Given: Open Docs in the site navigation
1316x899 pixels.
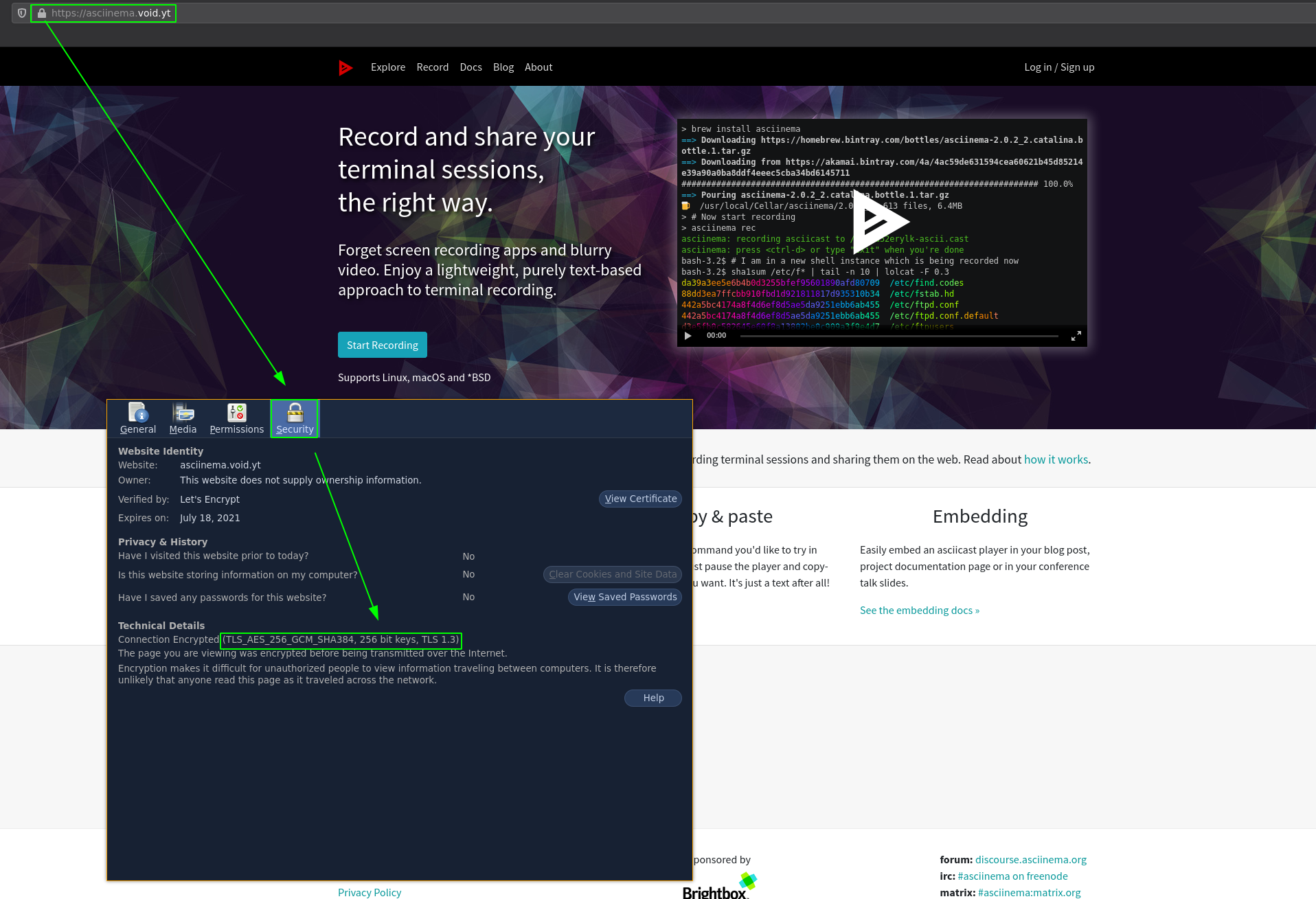Looking at the screenshot, I should [x=470, y=67].
